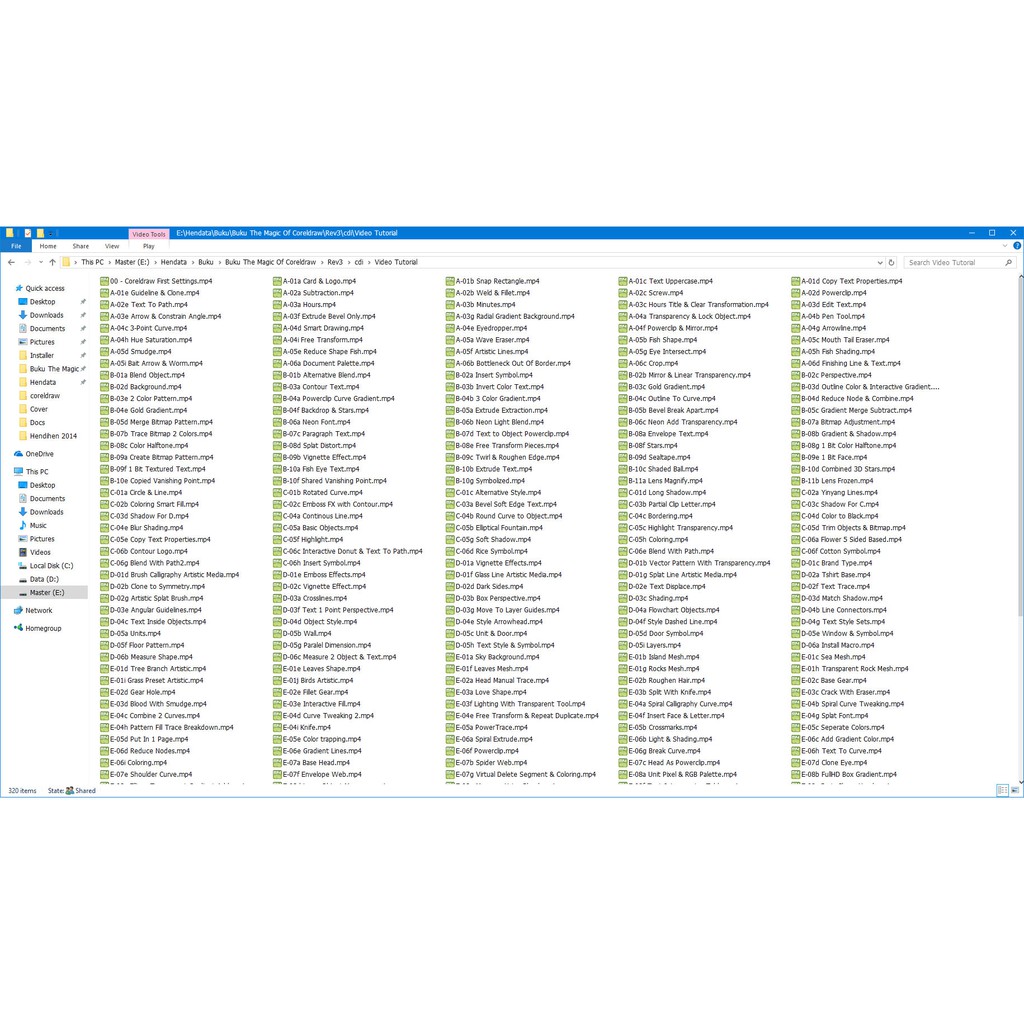
Task: Select the Network item in sidebar
Action: pyautogui.click(x=38, y=610)
